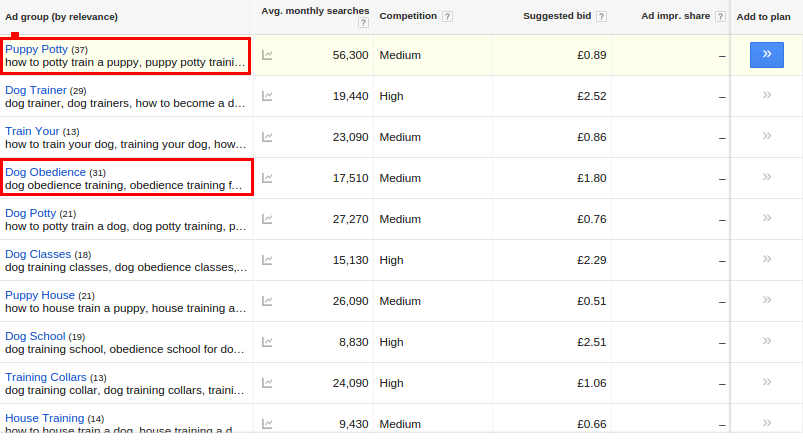
Task: Select keywords 'how to house train a puppy'
Action: point(75,308)
